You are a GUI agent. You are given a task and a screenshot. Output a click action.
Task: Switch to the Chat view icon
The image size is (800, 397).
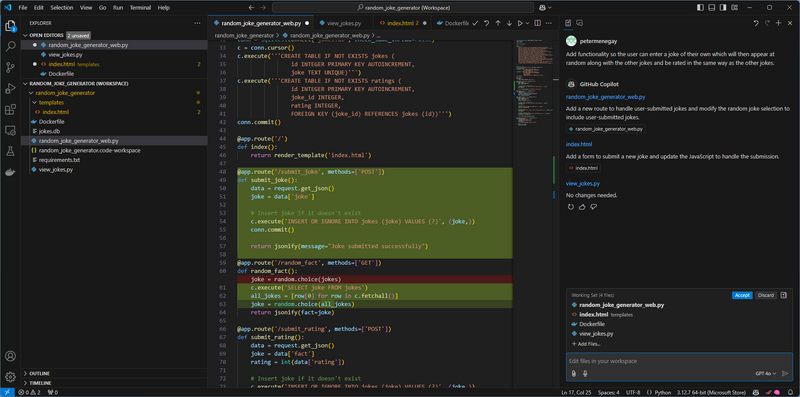(x=580, y=23)
